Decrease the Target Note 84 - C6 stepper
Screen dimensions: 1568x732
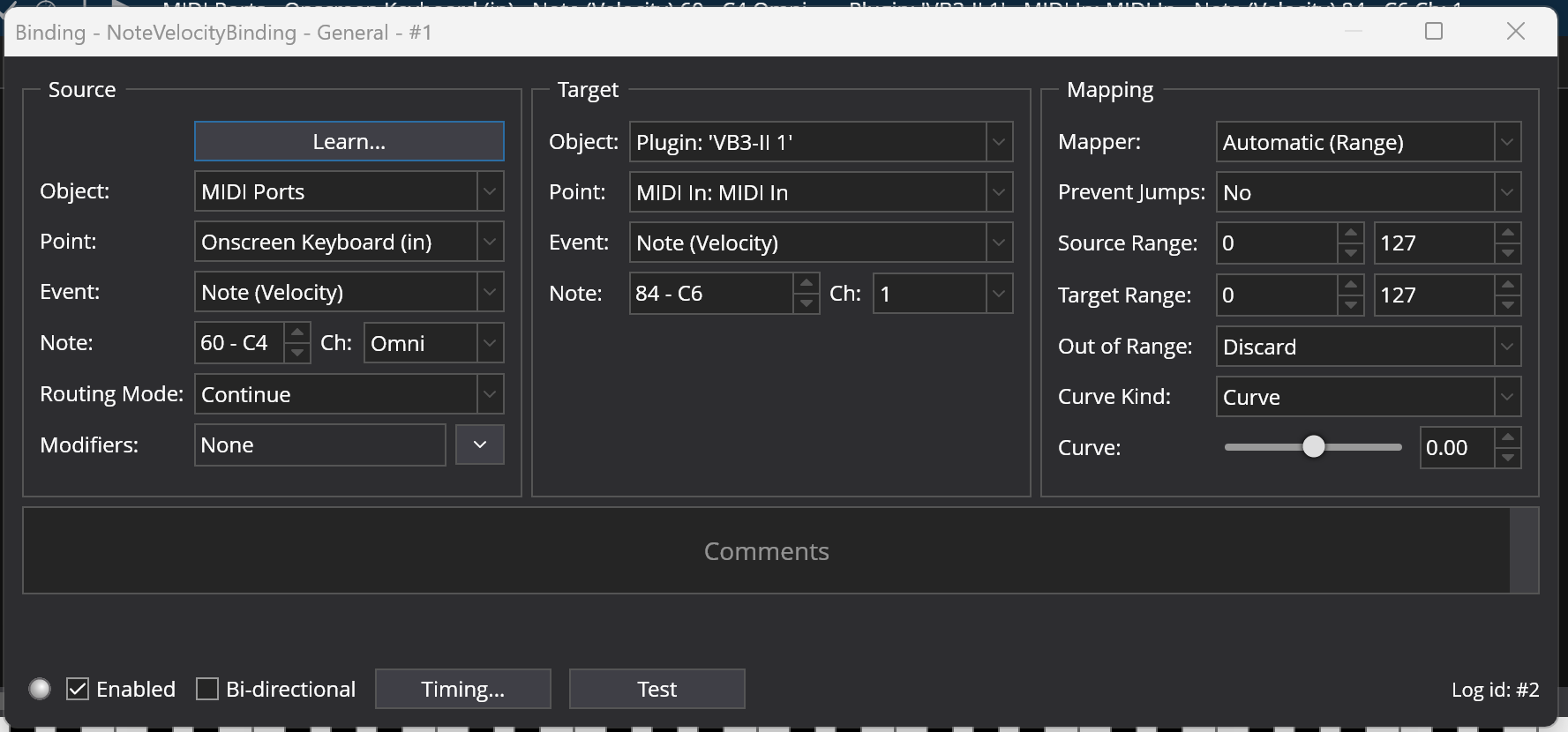click(806, 303)
